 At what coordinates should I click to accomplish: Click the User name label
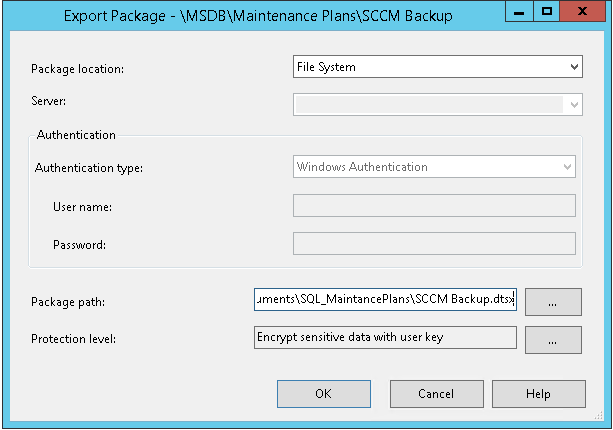tap(82, 207)
